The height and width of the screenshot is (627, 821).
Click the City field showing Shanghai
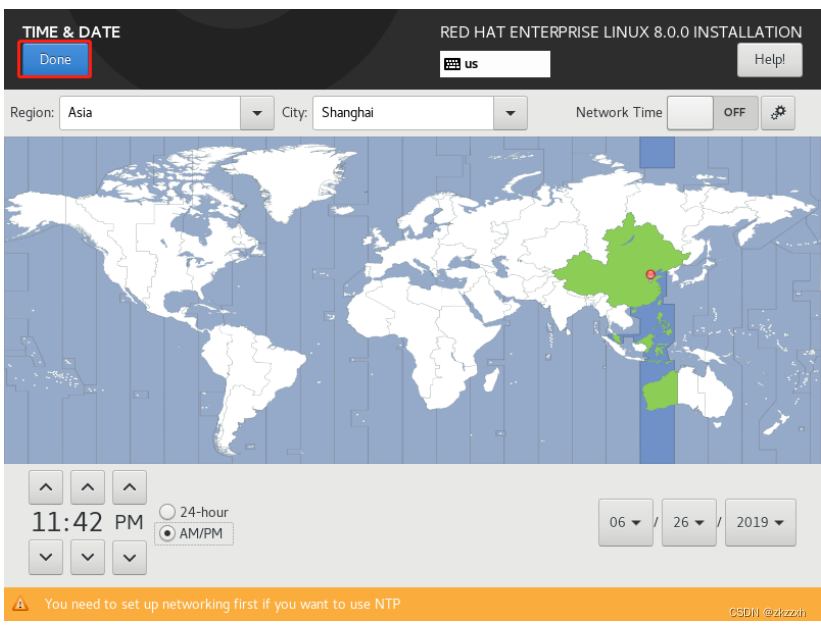(403, 113)
